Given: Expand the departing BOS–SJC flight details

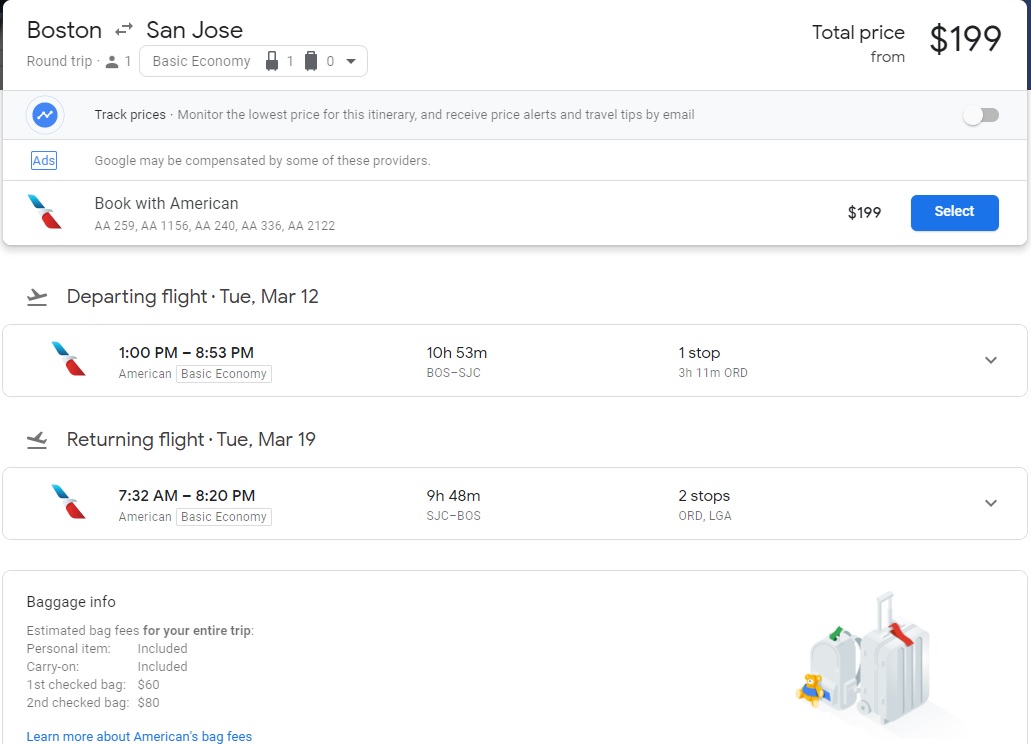Looking at the screenshot, I should 990,360.
